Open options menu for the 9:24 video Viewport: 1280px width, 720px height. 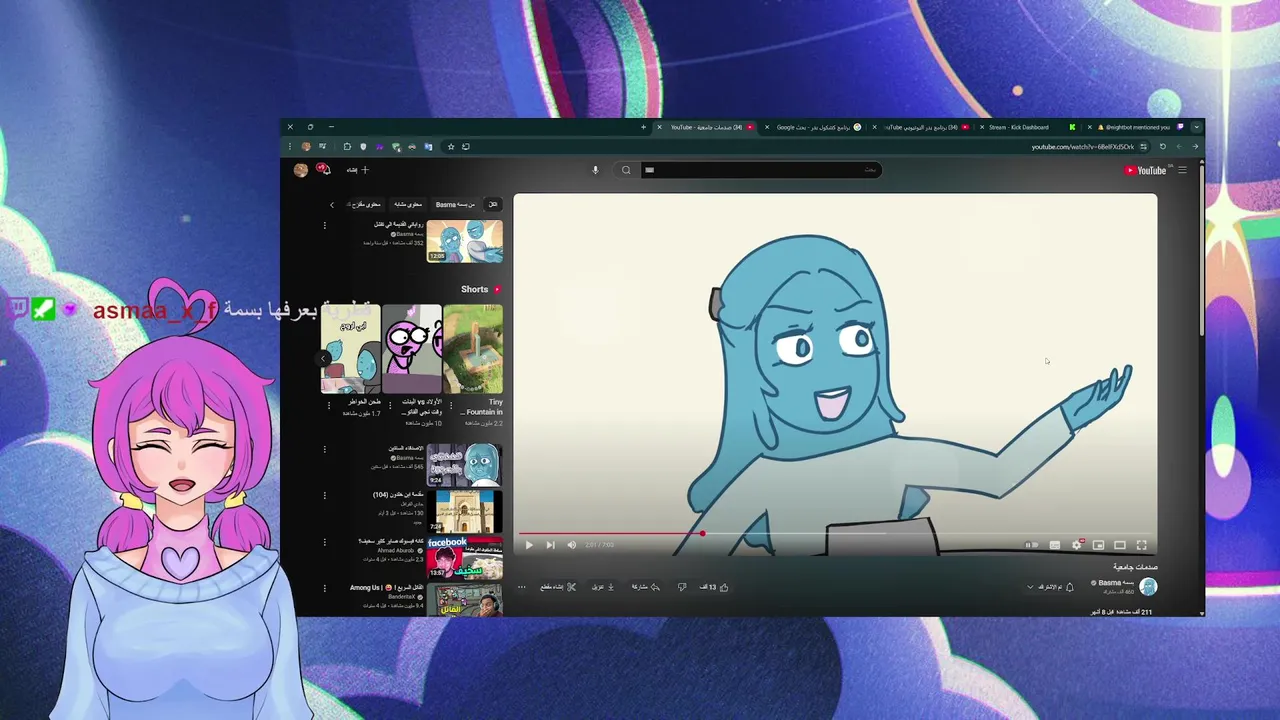(325, 449)
